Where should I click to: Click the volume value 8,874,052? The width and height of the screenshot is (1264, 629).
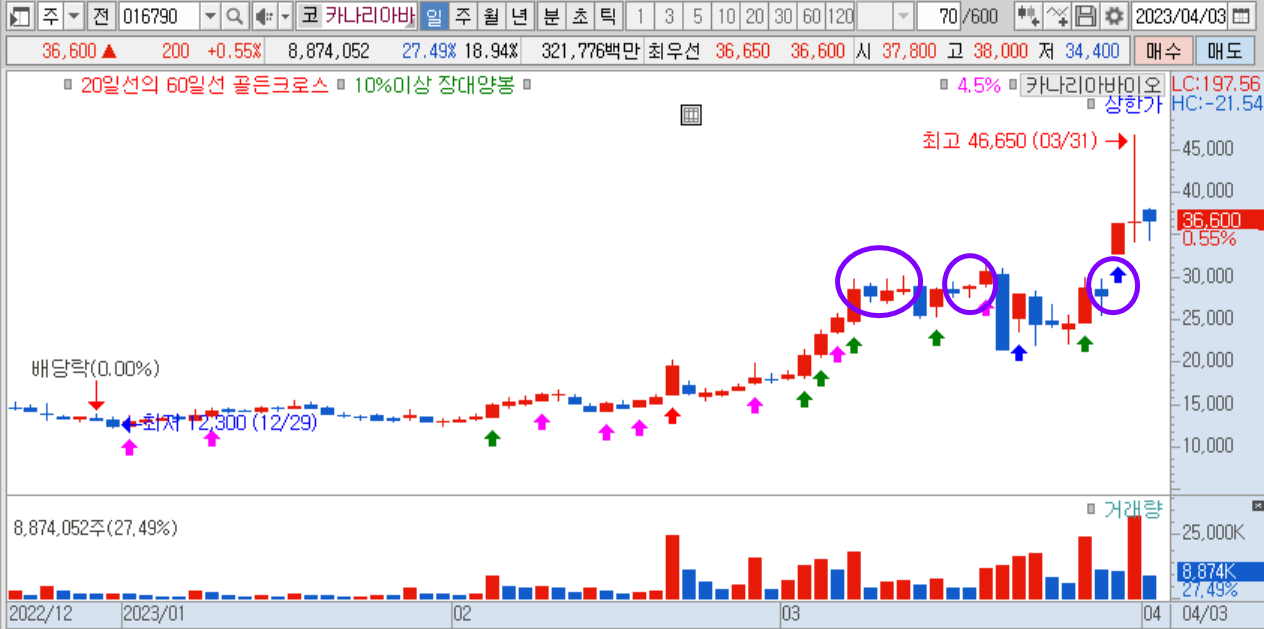coord(328,52)
